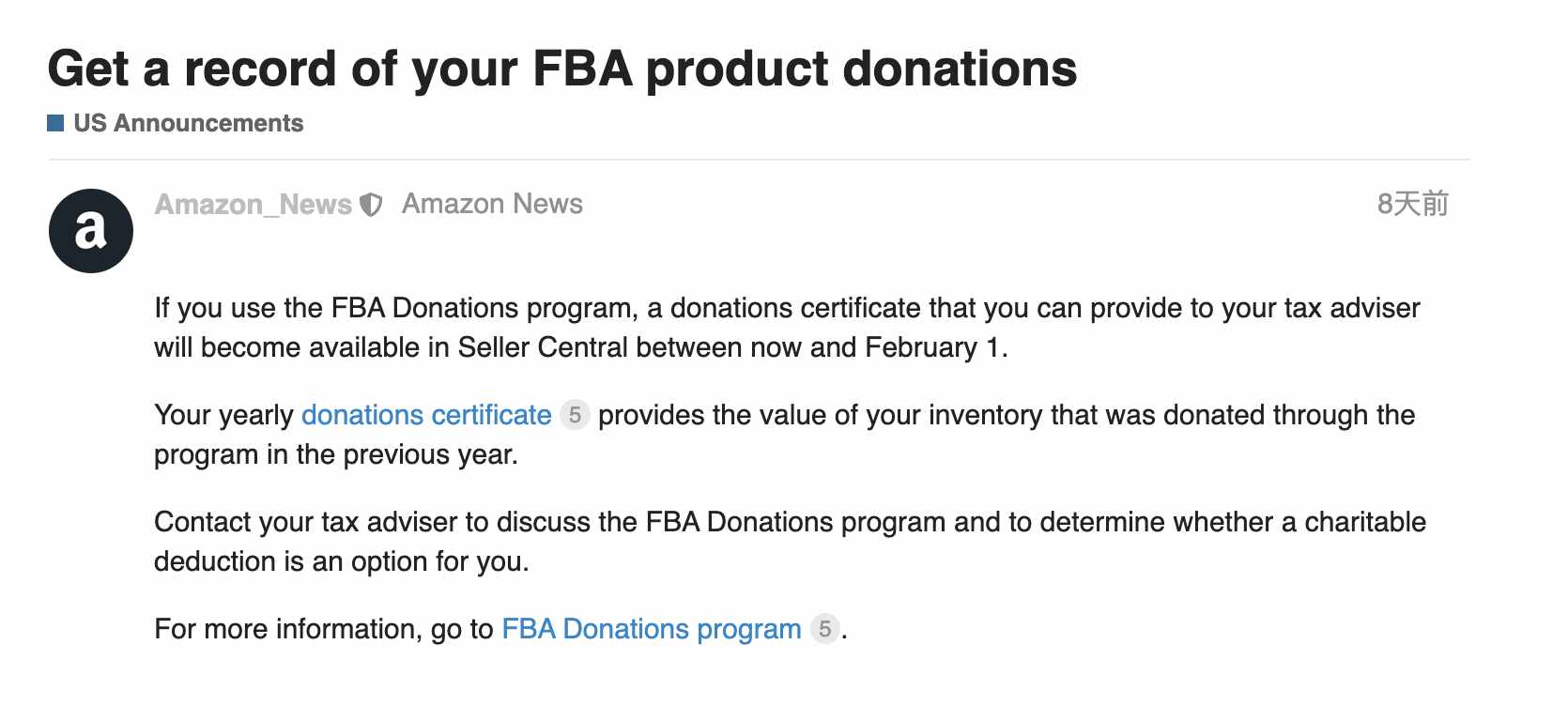Click the blue US Announcements category square
Image resolution: width=1568 pixels, height=721 pixels.
55,123
